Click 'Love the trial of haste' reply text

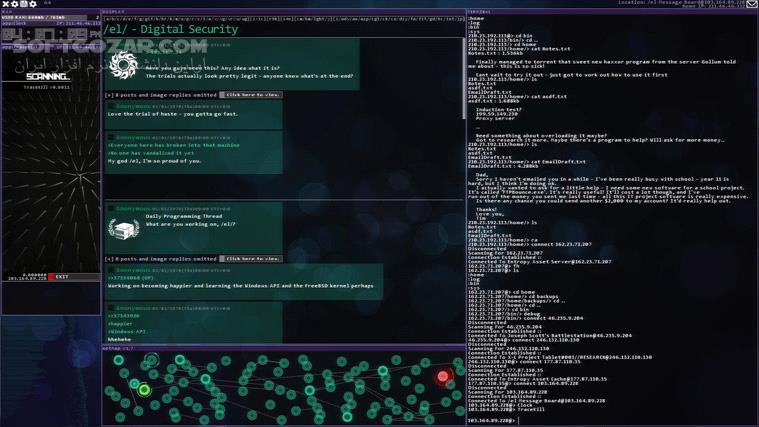[173, 114]
